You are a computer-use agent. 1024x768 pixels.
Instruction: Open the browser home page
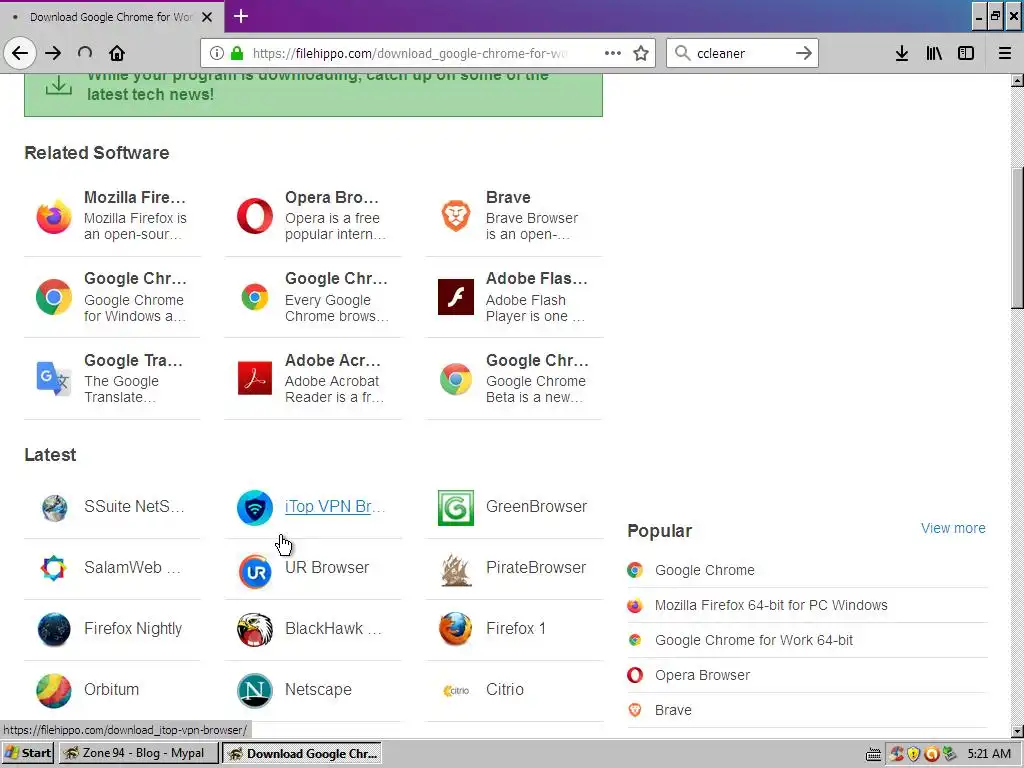pyautogui.click(x=117, y=53)
